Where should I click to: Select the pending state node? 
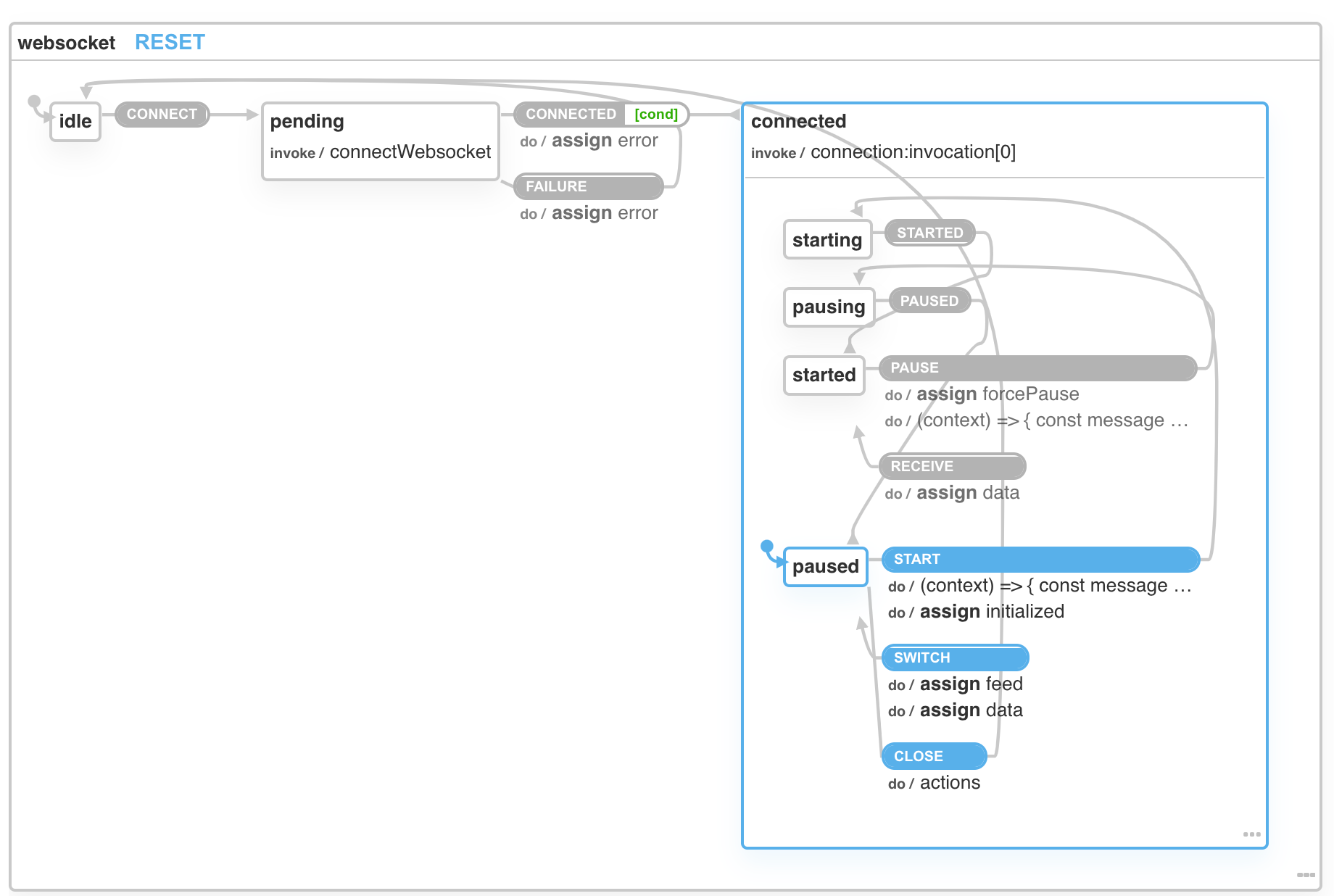point(380,140)
